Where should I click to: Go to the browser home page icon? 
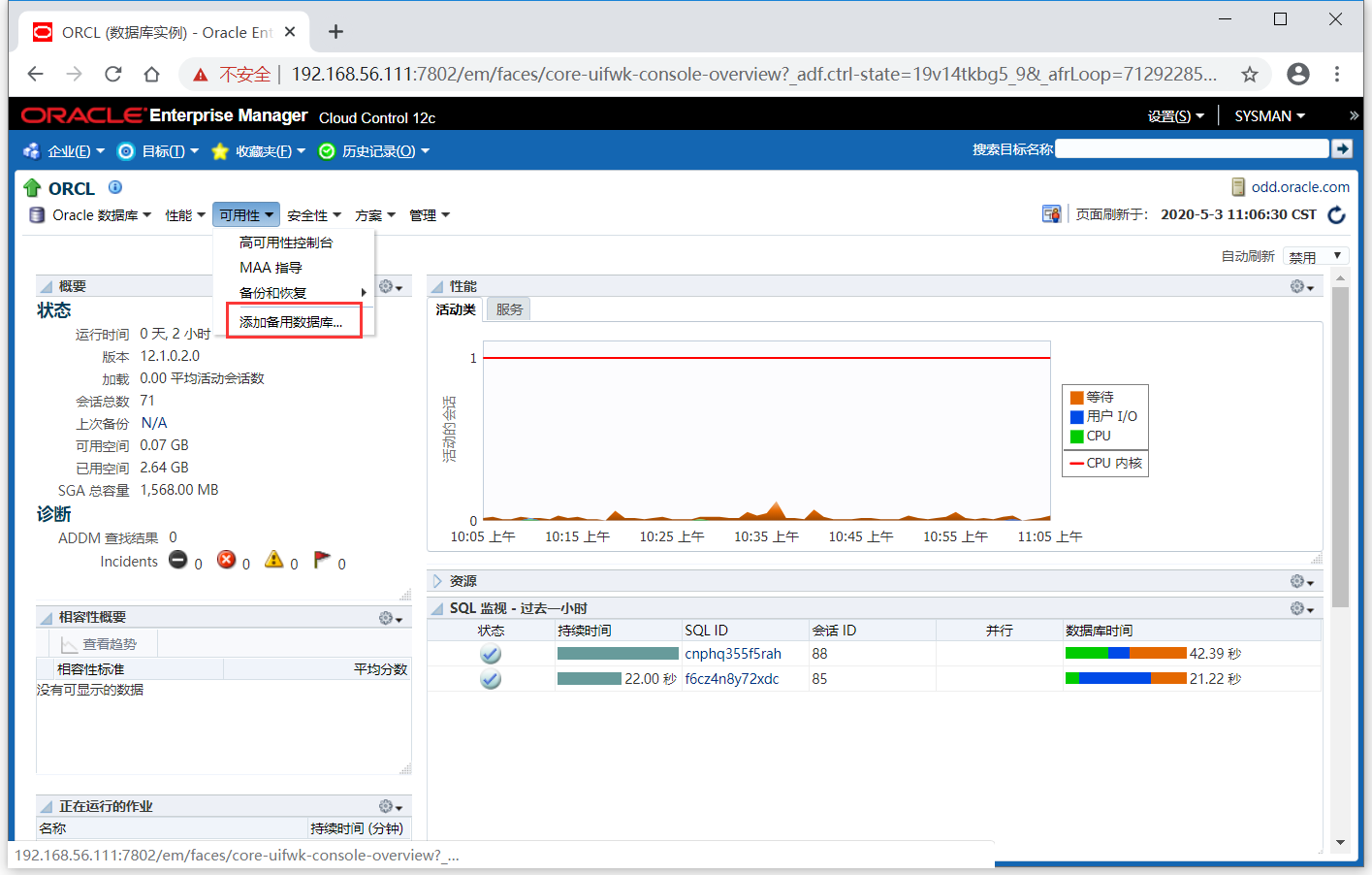[151, 74]
